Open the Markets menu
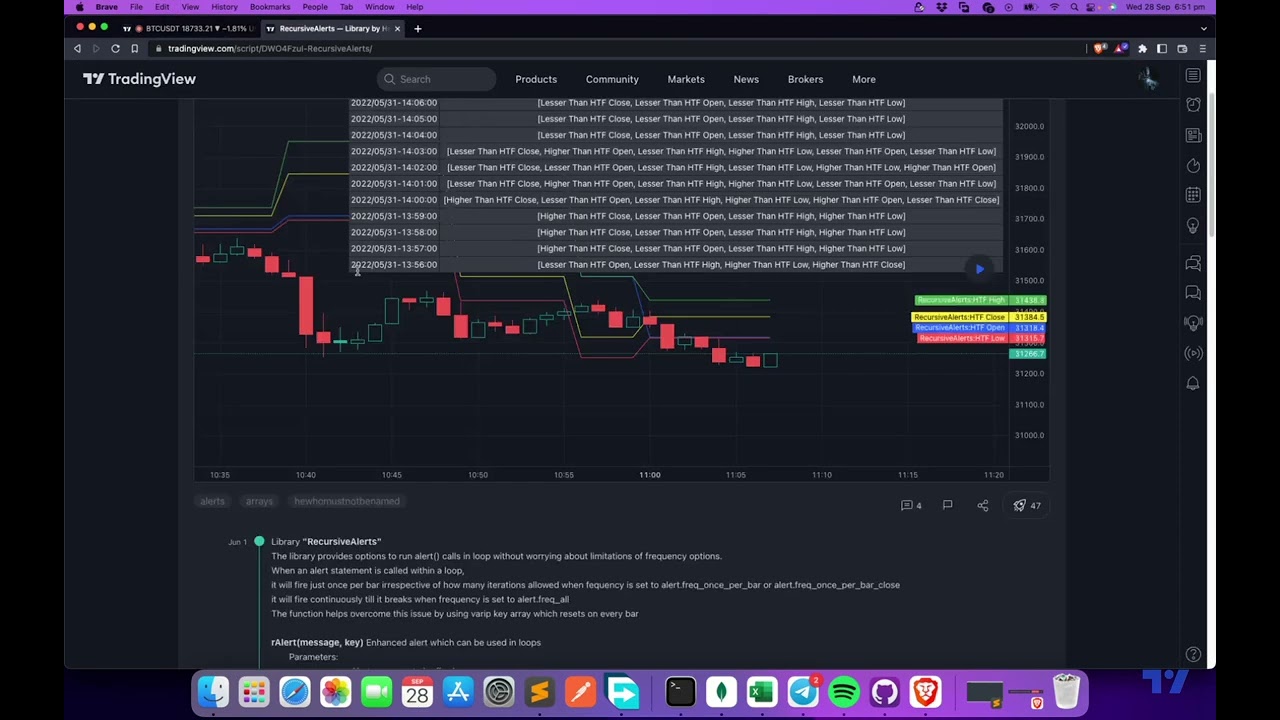This screenshot has height=720, width=1280. [x=686, y=79]
